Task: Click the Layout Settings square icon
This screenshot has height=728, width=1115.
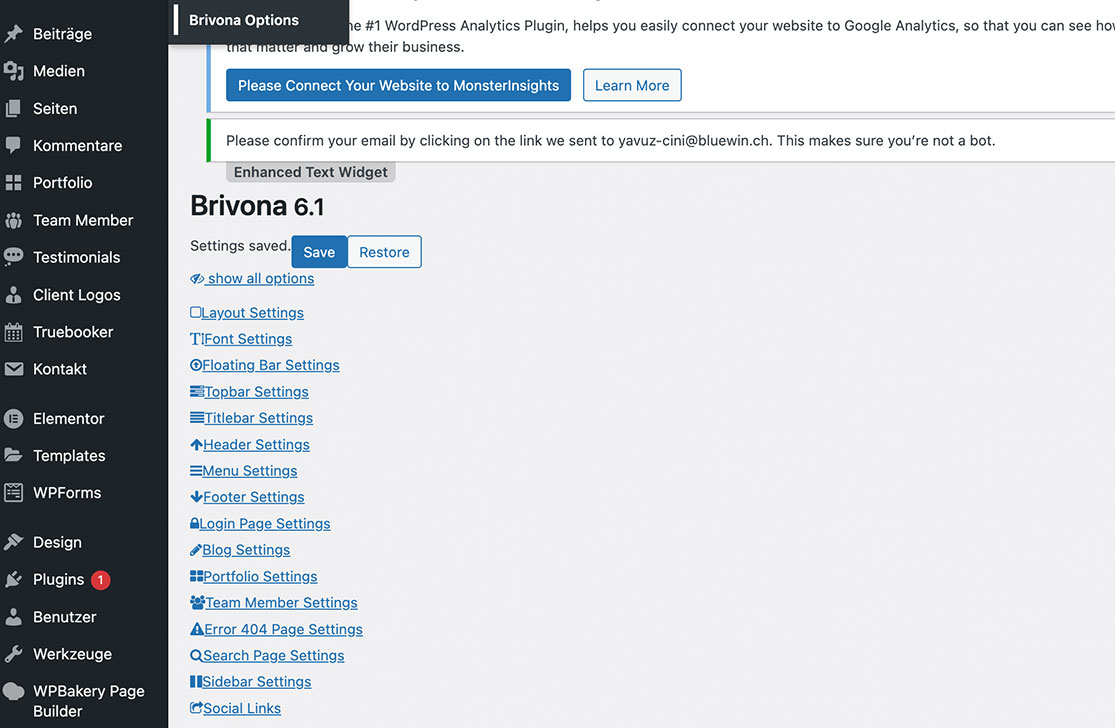Action: 196,312
